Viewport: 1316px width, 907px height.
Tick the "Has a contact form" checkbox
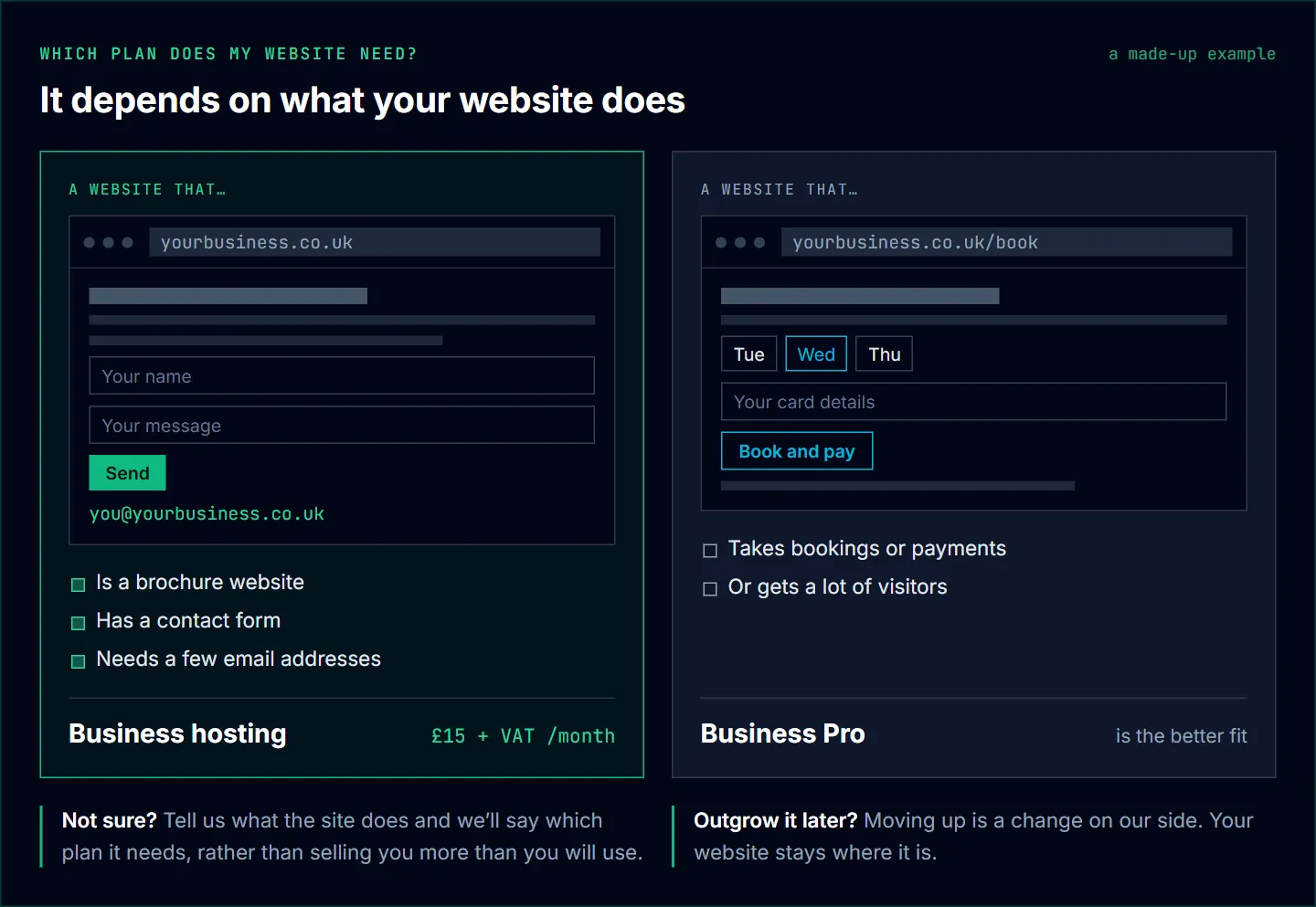(79, 623)
